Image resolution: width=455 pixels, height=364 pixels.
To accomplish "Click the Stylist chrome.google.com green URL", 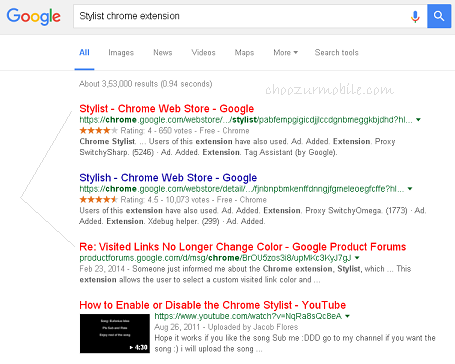I will [246, 120].
